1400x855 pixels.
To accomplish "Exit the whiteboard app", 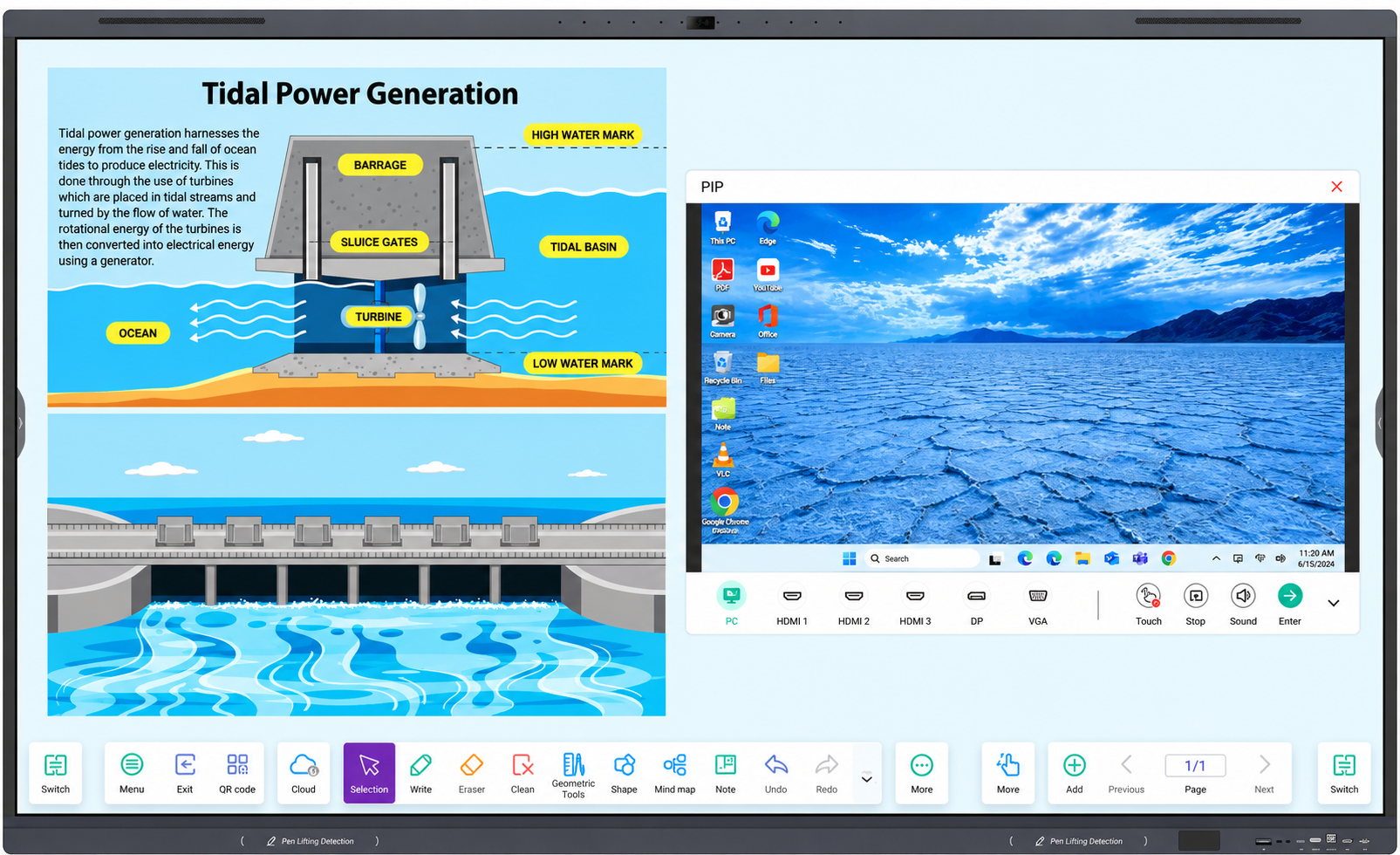I will tap(185, 773).
